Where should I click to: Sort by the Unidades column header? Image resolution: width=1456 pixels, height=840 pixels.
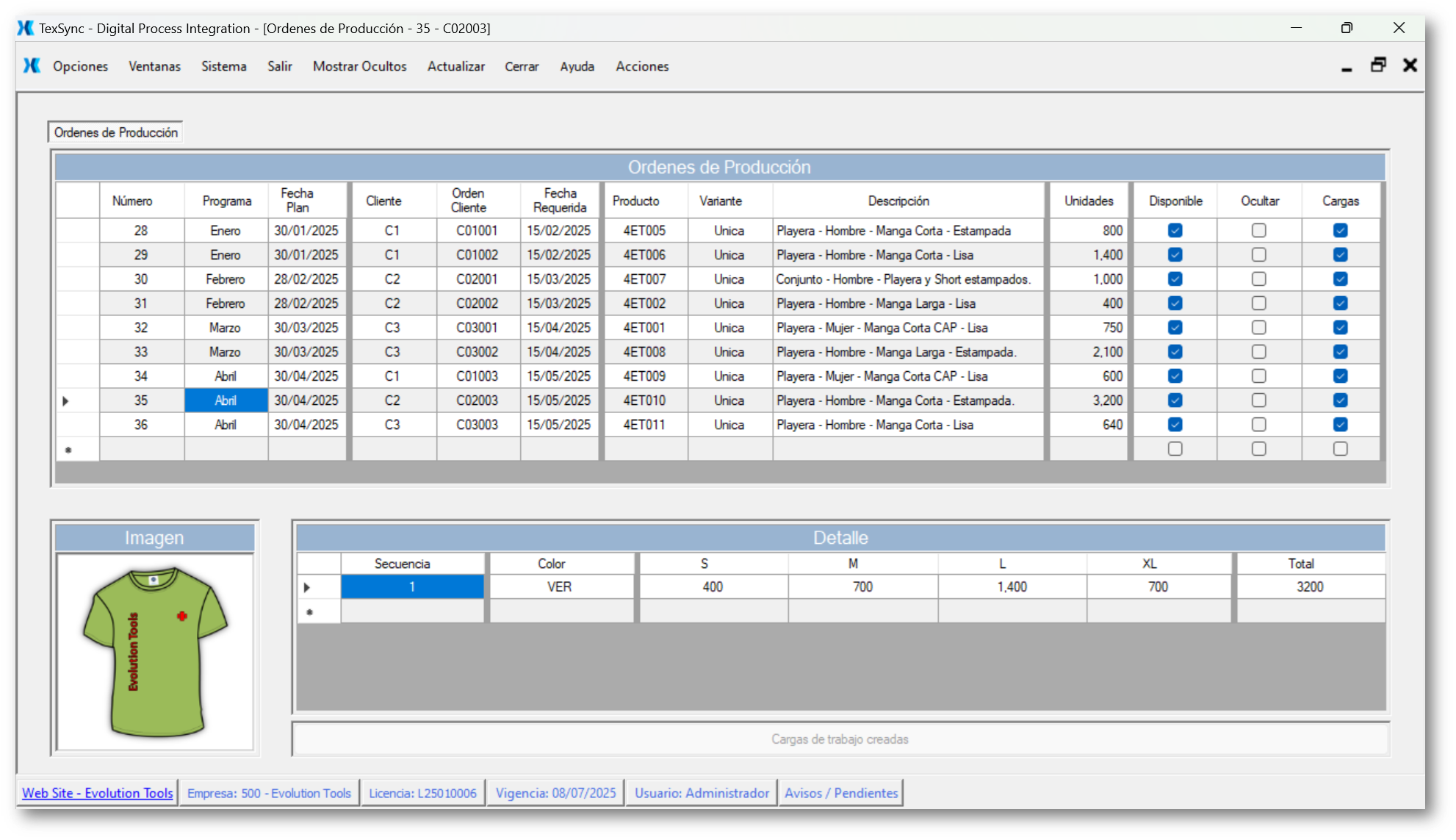pos(1089,201)
